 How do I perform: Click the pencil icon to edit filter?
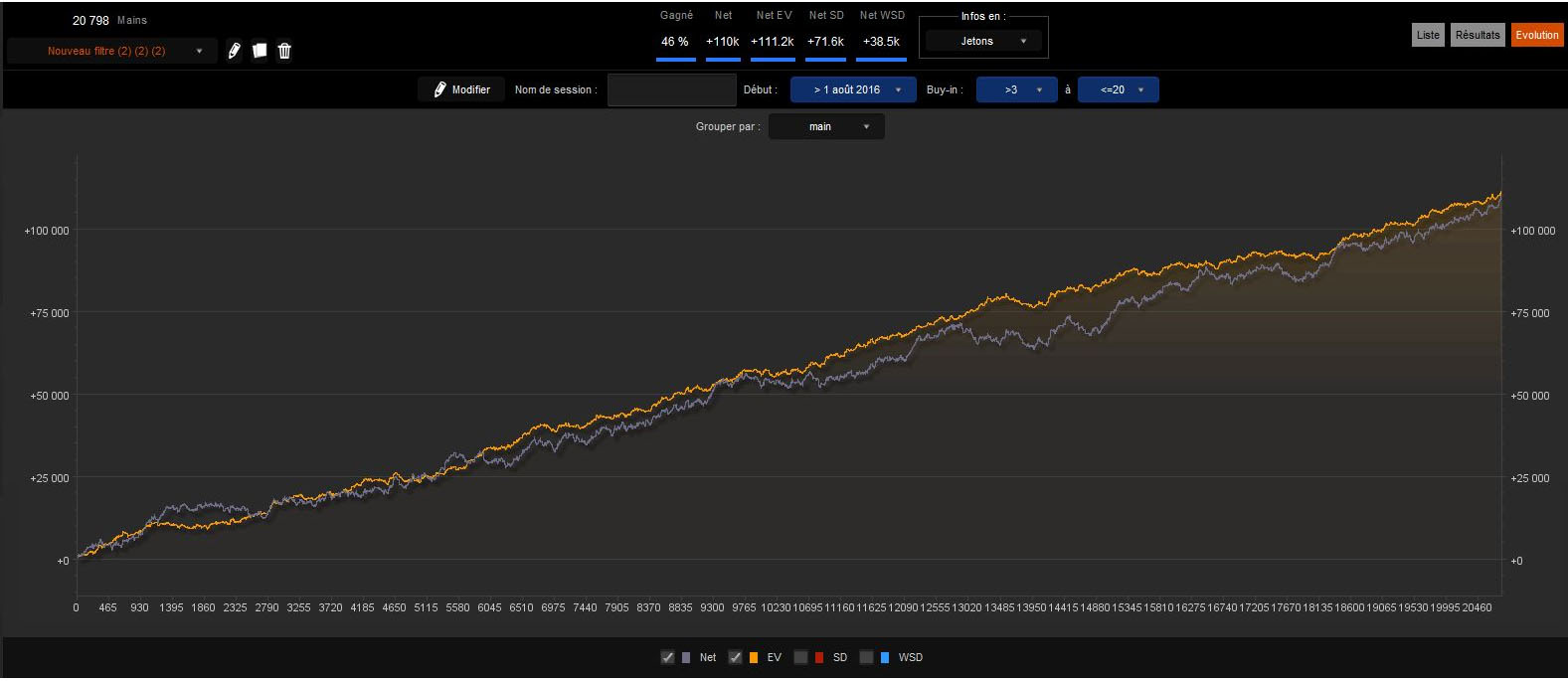coord(234,51)
